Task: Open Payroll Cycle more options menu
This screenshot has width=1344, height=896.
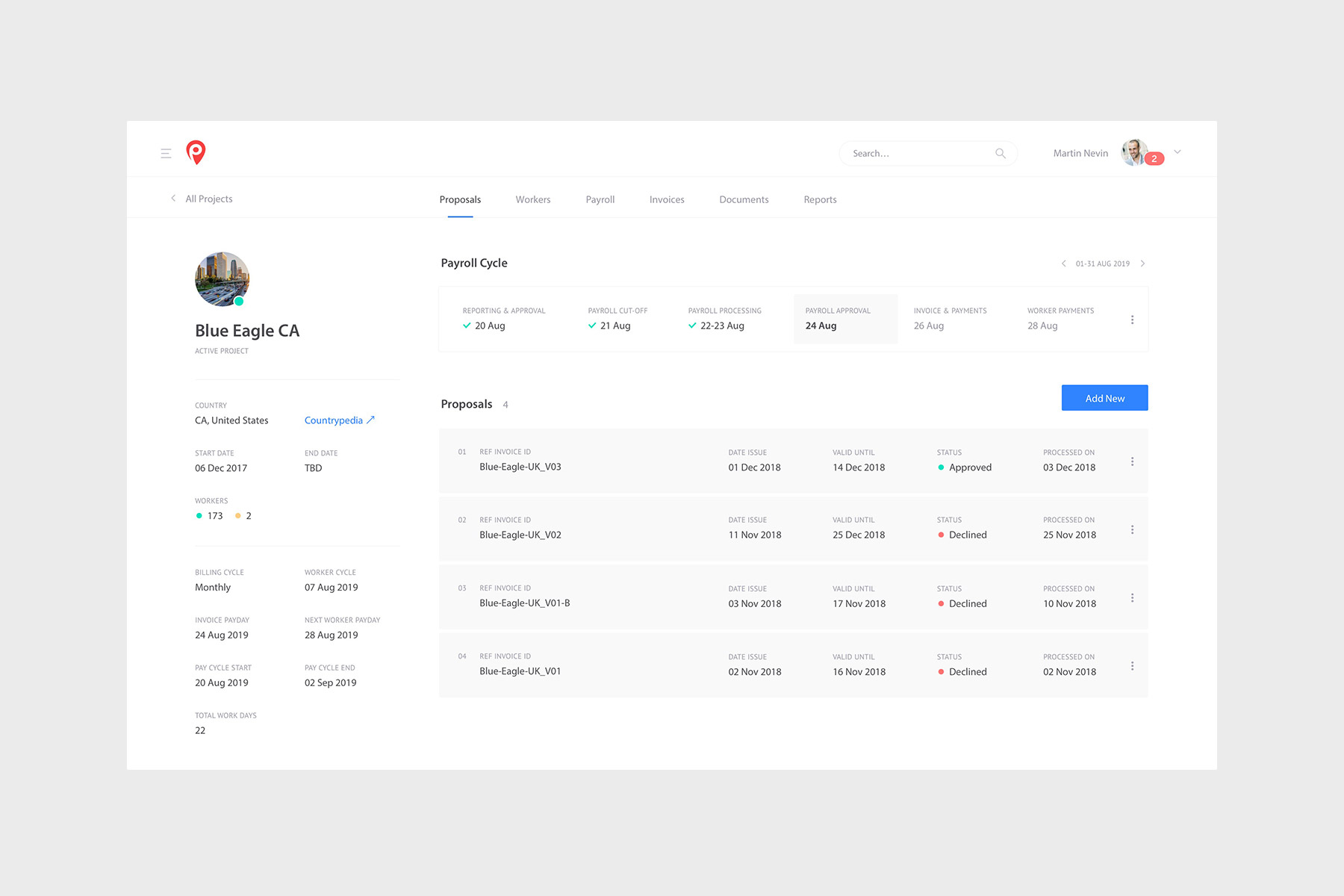Action: click(1133, 320)
